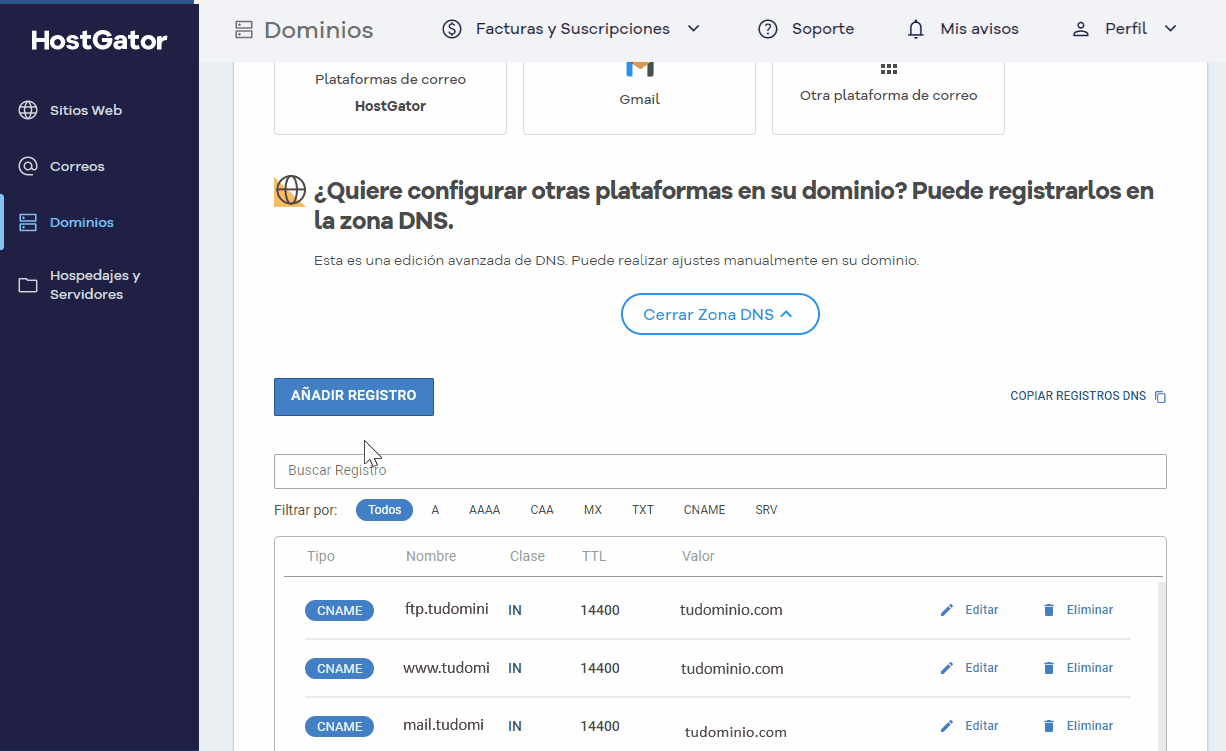The height and width of the screenshot is (751, 1226).
Task: Click the trash icon in mail.tudominio row
Action: click(1049, 726)
